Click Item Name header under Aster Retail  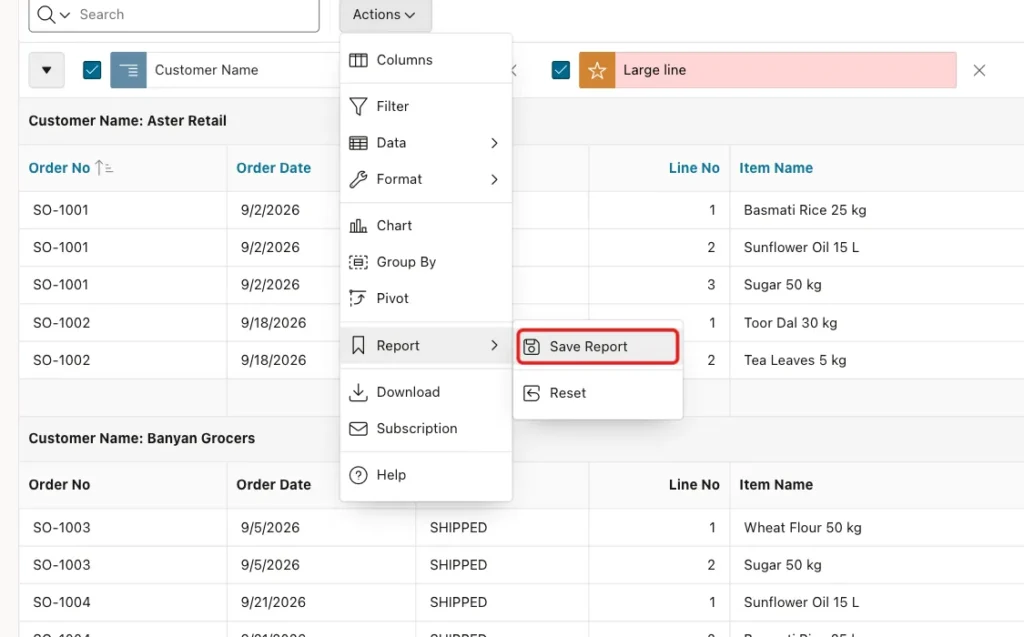point(776,168)
